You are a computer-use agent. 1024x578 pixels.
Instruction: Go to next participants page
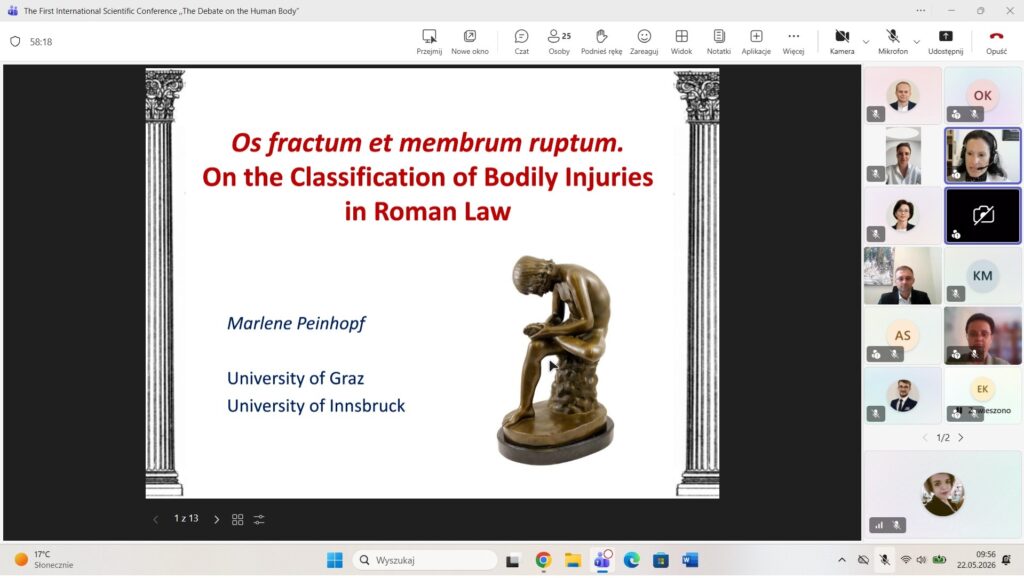click(x=961, y=438)
